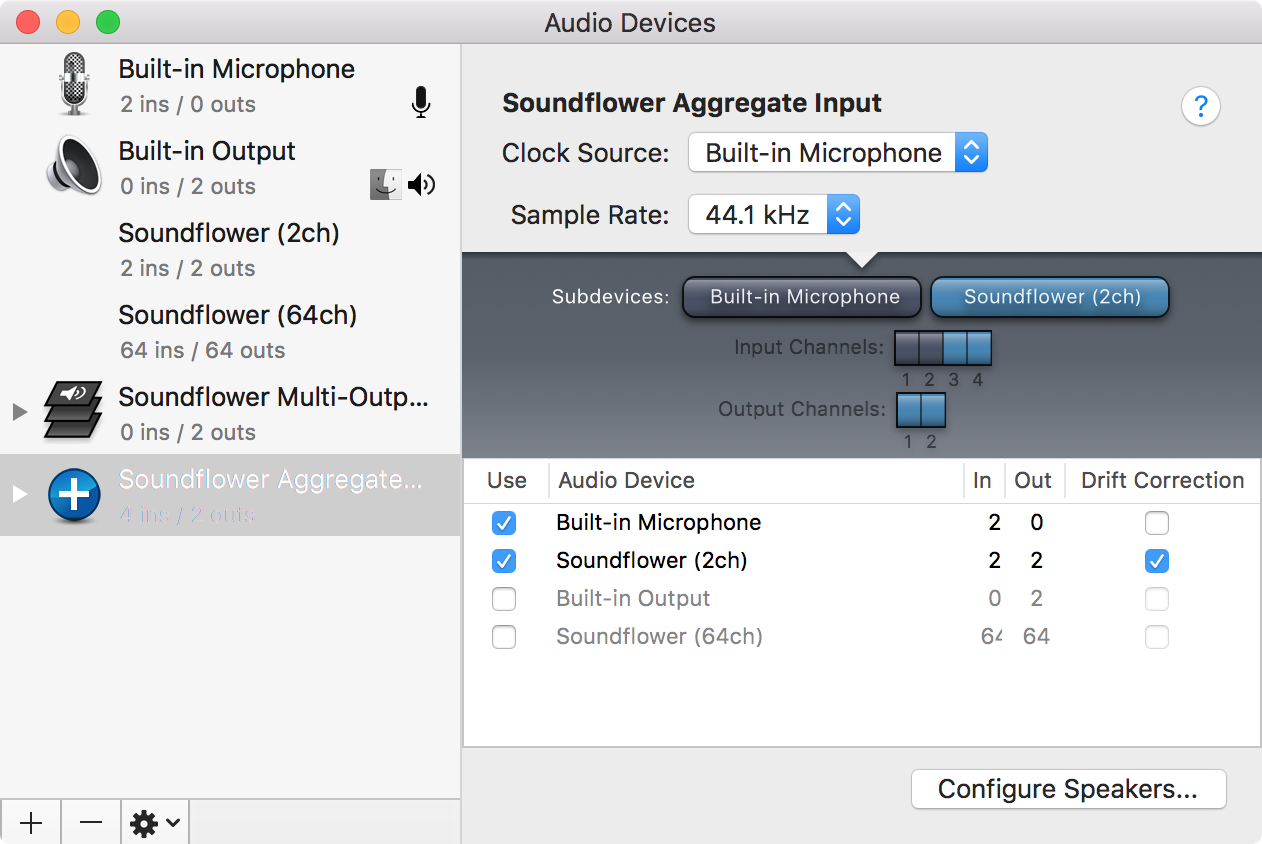Open the Sample Rate dropdown
The width and height of the screenshot is (1262, 844).
pos(843,214)
